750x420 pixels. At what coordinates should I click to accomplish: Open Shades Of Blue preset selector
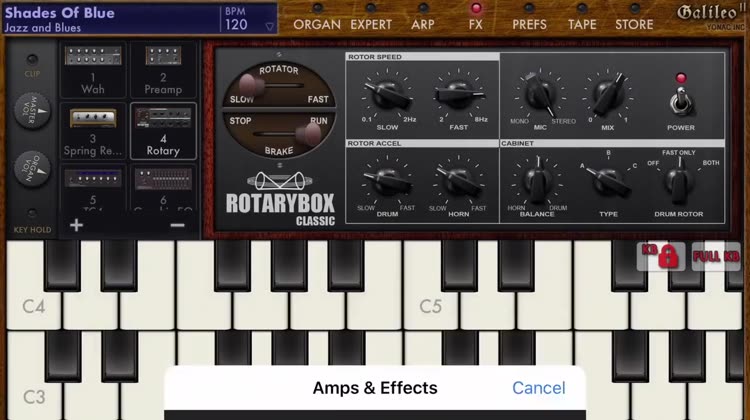111,19
